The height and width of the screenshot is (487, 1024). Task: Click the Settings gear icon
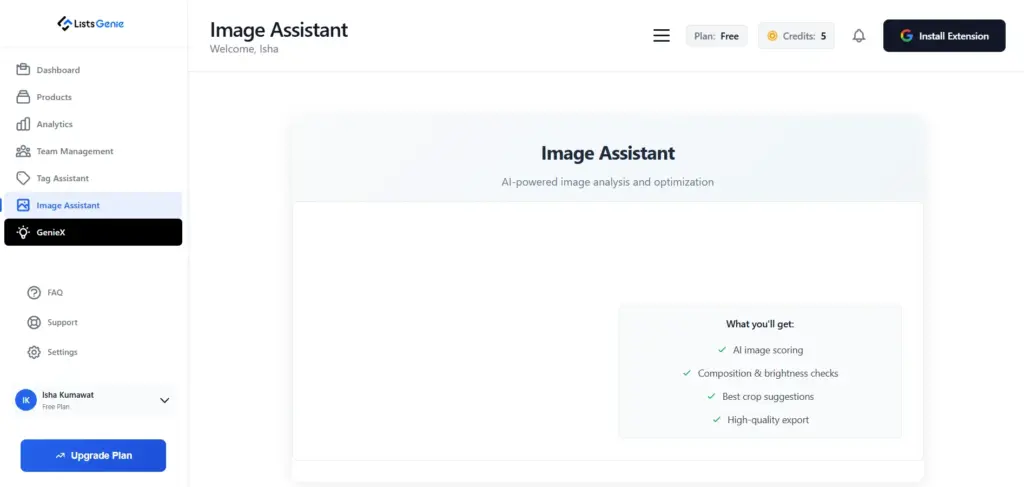tap(34, 353)
